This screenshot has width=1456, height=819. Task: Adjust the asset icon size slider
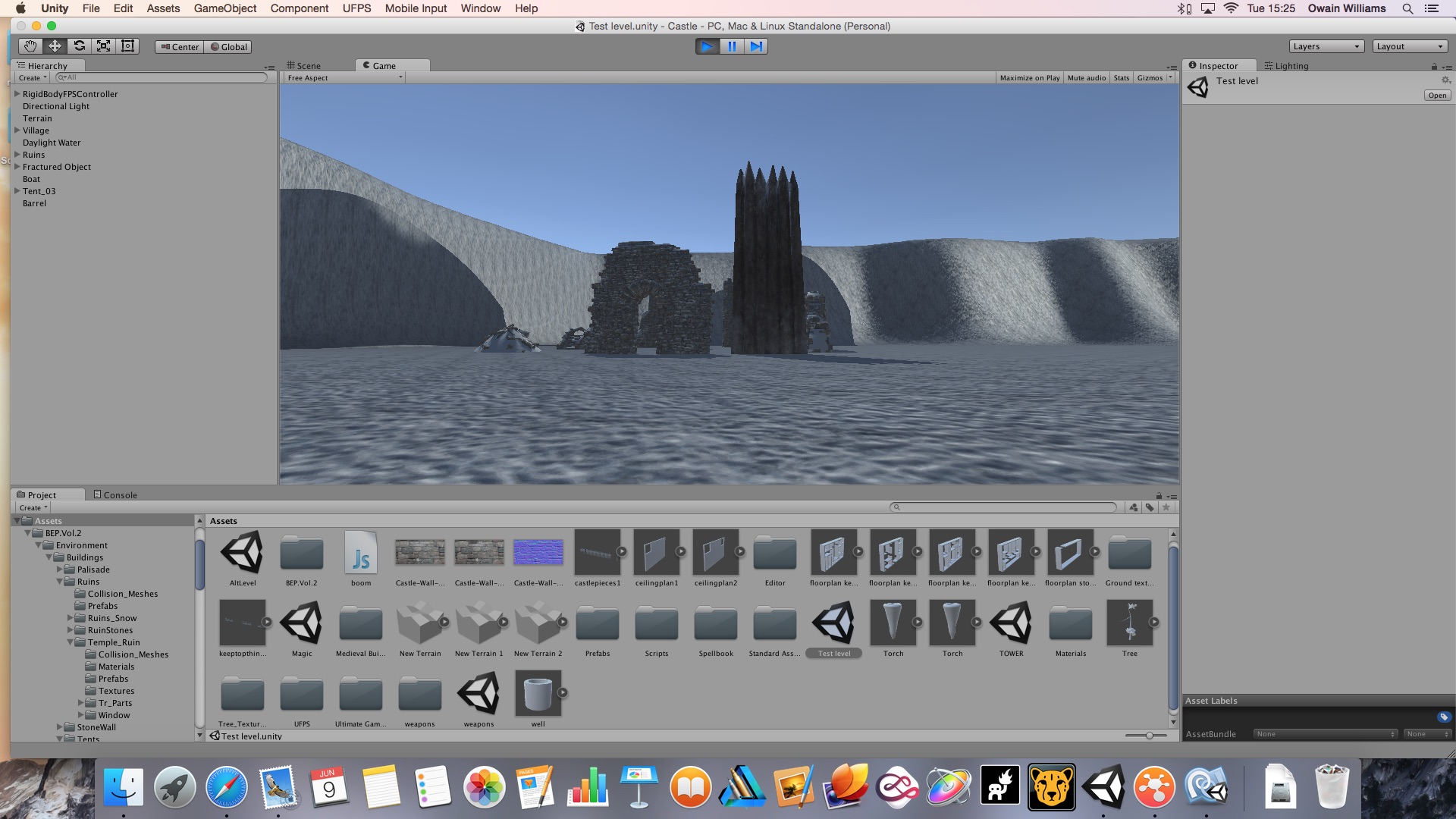1149,736
